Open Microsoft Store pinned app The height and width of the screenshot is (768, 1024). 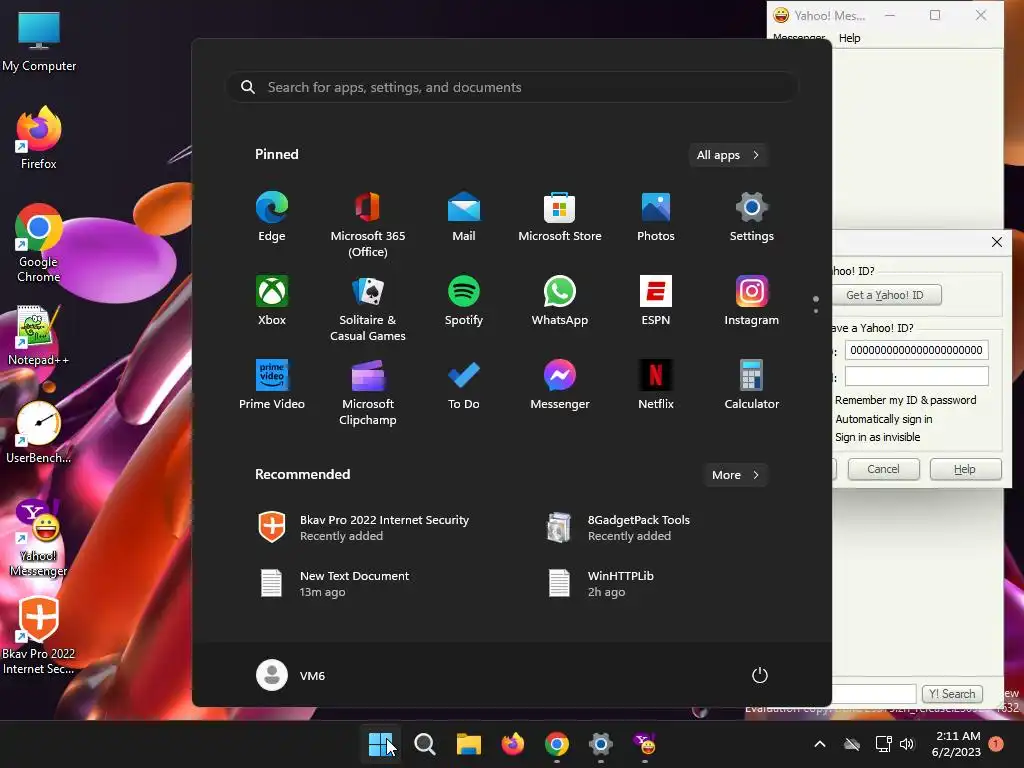560,217
